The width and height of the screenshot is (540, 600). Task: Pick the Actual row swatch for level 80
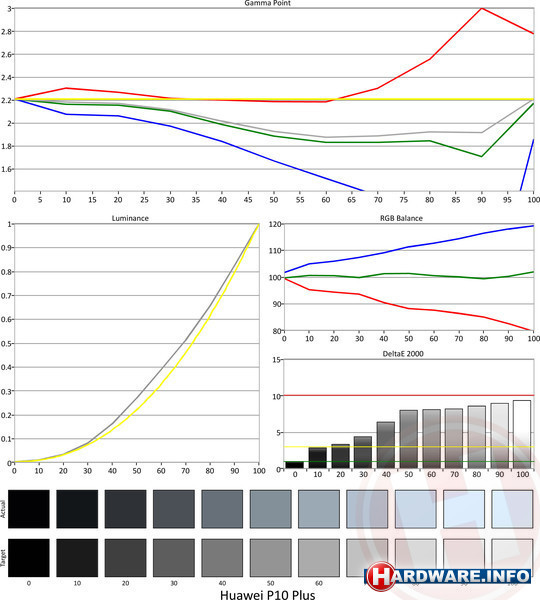pyautogui.click(x=416, y=509)
